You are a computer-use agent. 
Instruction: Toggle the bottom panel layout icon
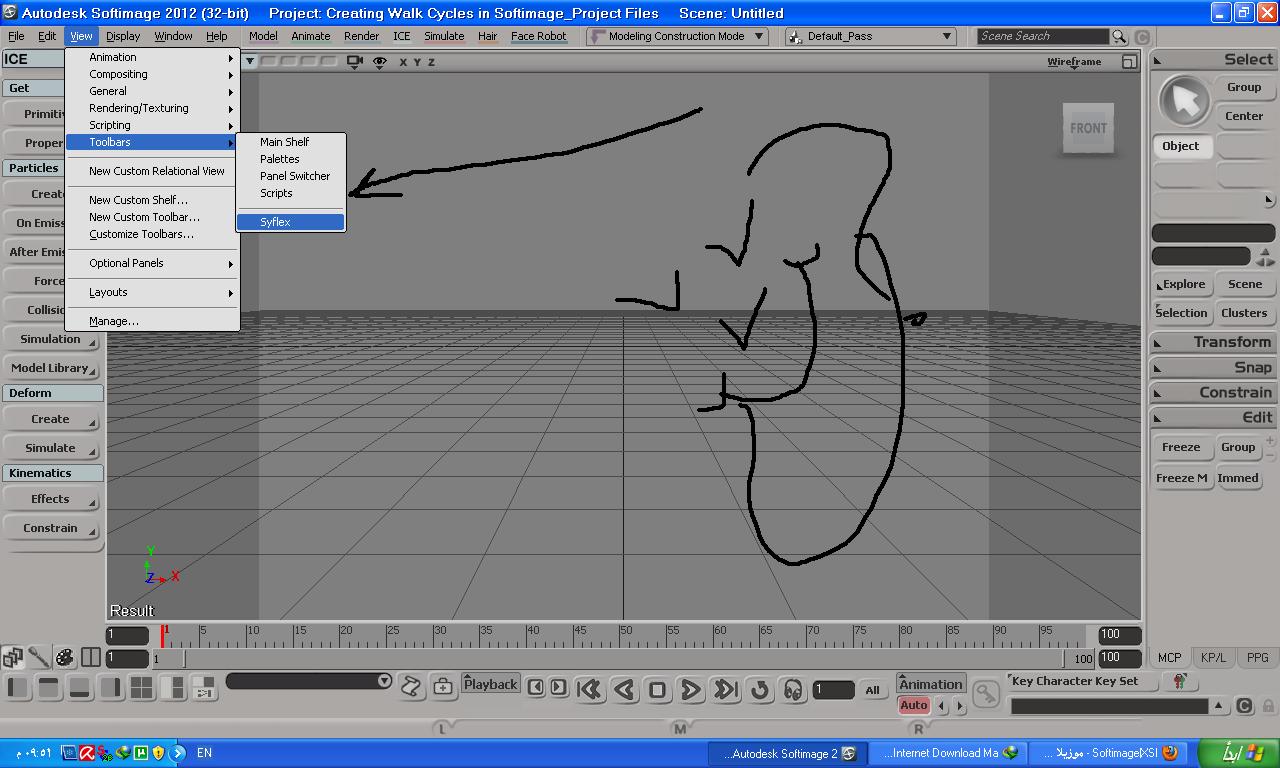80,687
